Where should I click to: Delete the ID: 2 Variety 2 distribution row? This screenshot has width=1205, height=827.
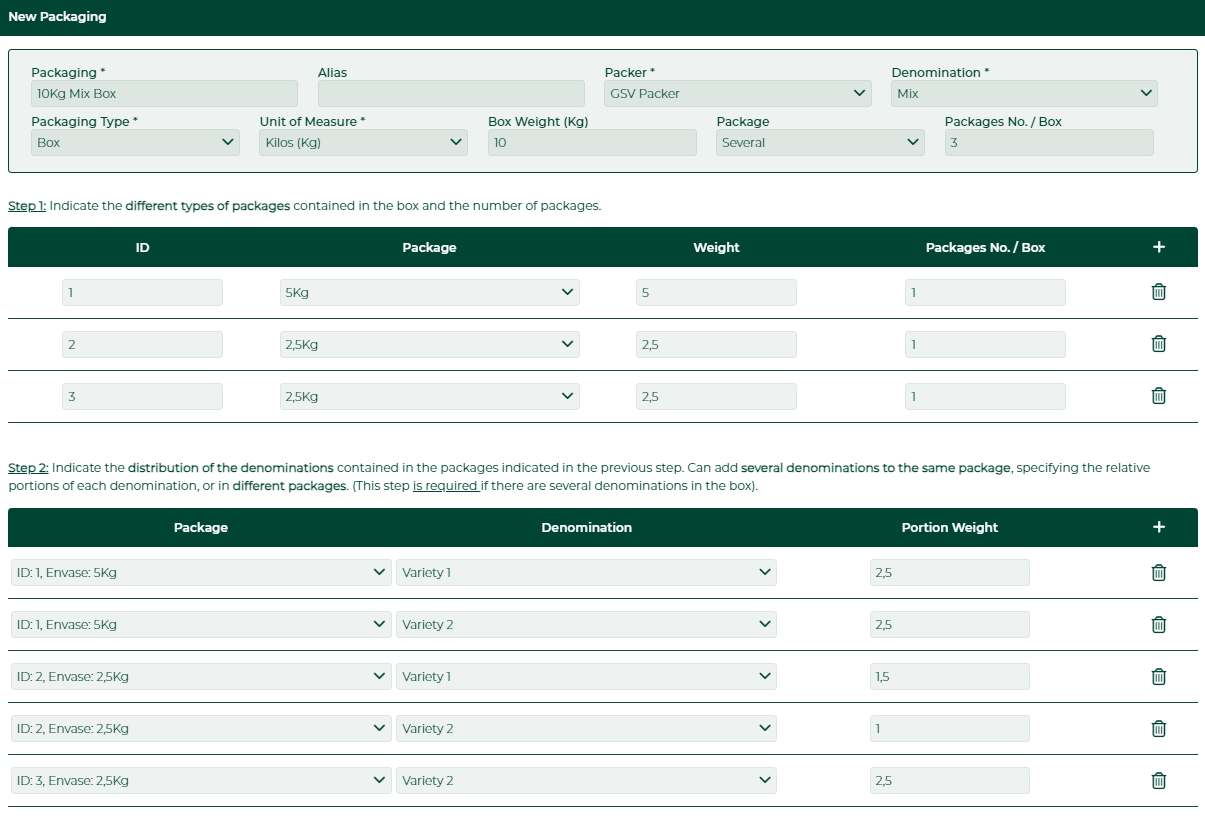click(x=1159, y=729)
